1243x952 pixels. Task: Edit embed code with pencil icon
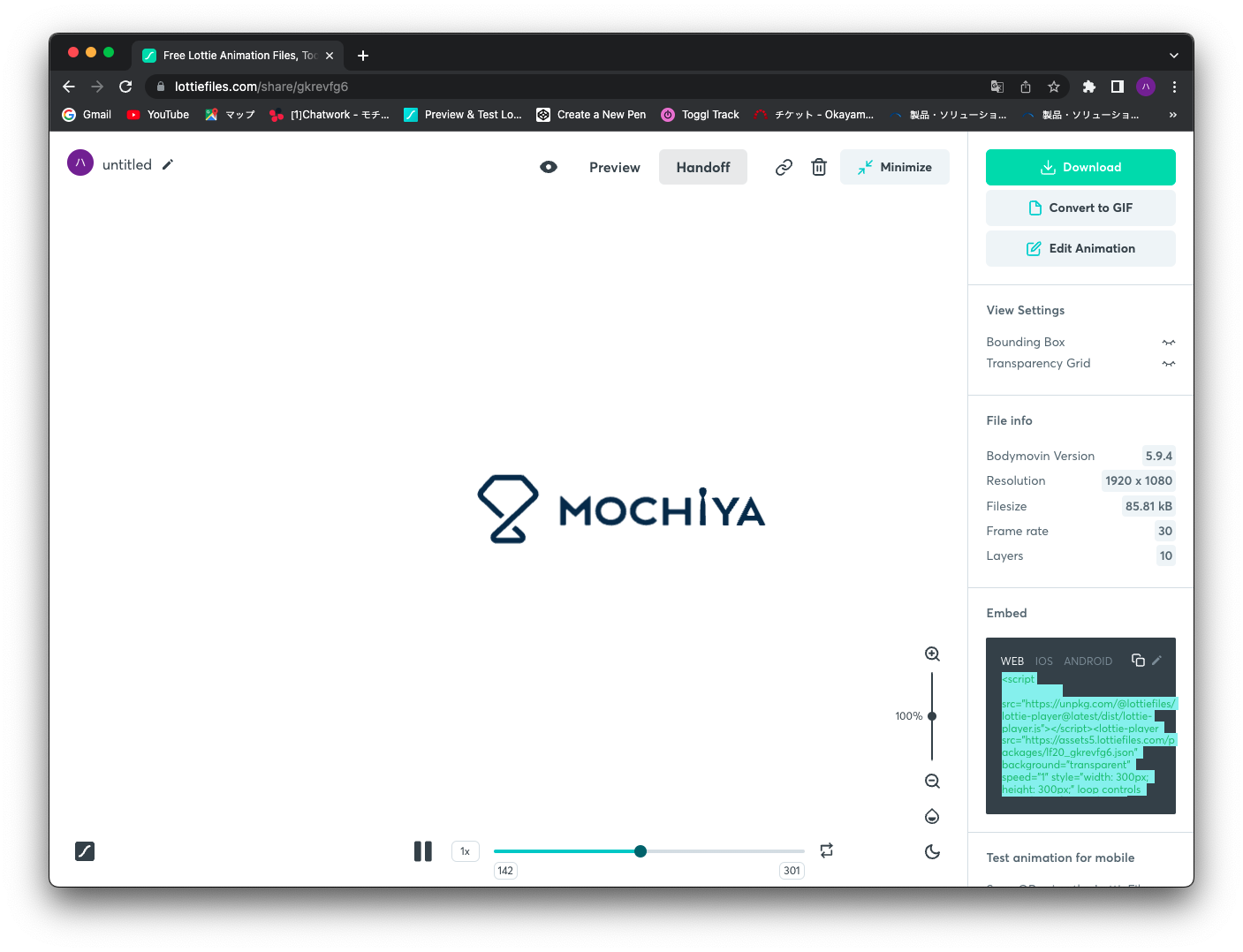(x=1157, y=660)
